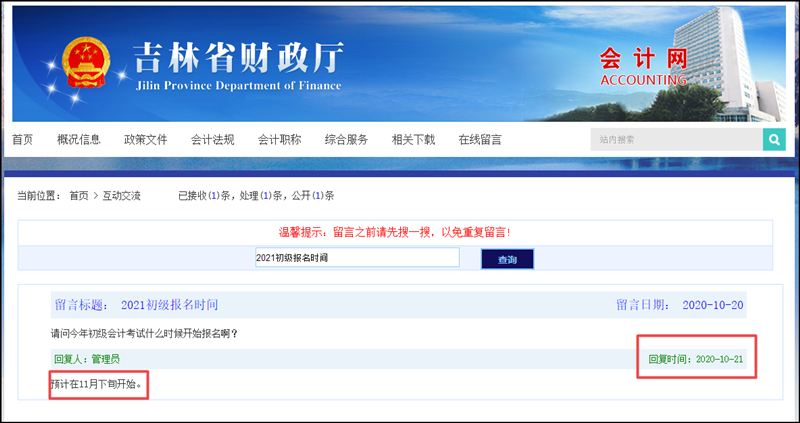Click 互动交流 breadcrumb link

(x=121, y=196)
